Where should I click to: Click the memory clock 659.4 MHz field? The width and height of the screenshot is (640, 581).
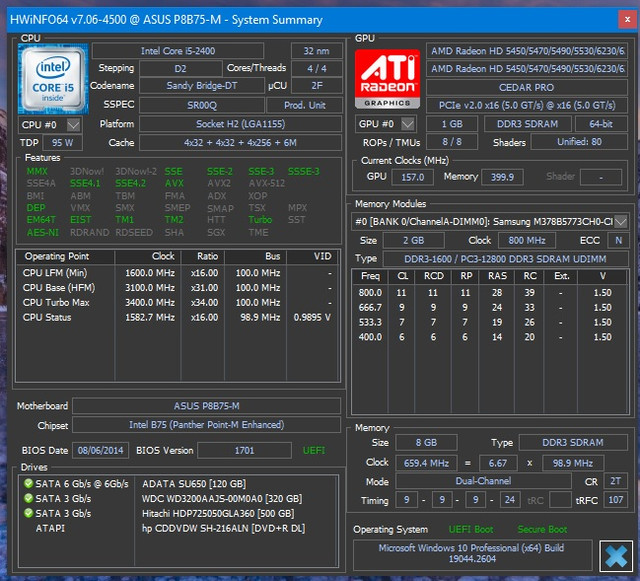pyautogui.click(x=426, y=463)
